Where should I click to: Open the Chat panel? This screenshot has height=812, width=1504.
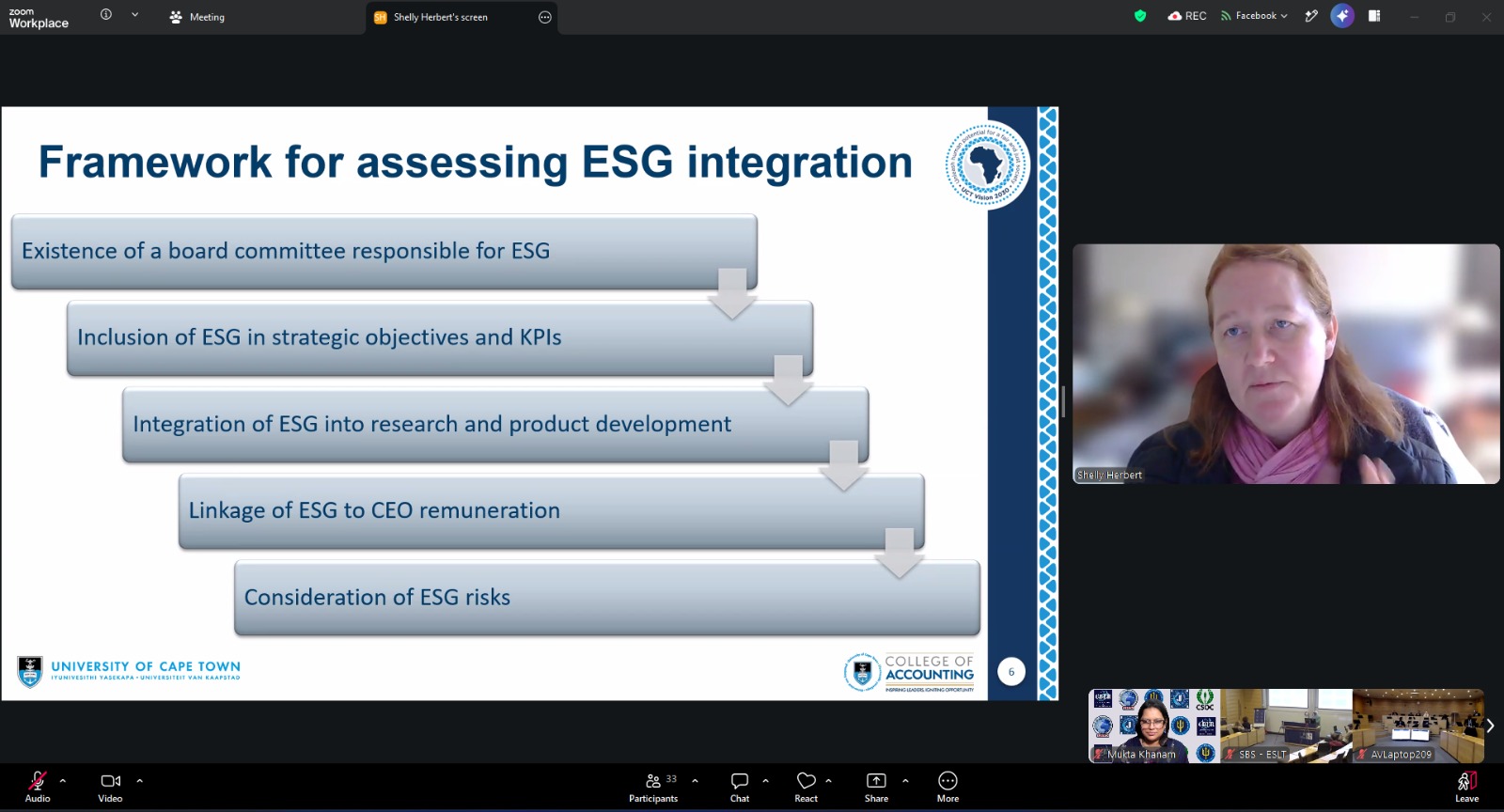[740, 788]
